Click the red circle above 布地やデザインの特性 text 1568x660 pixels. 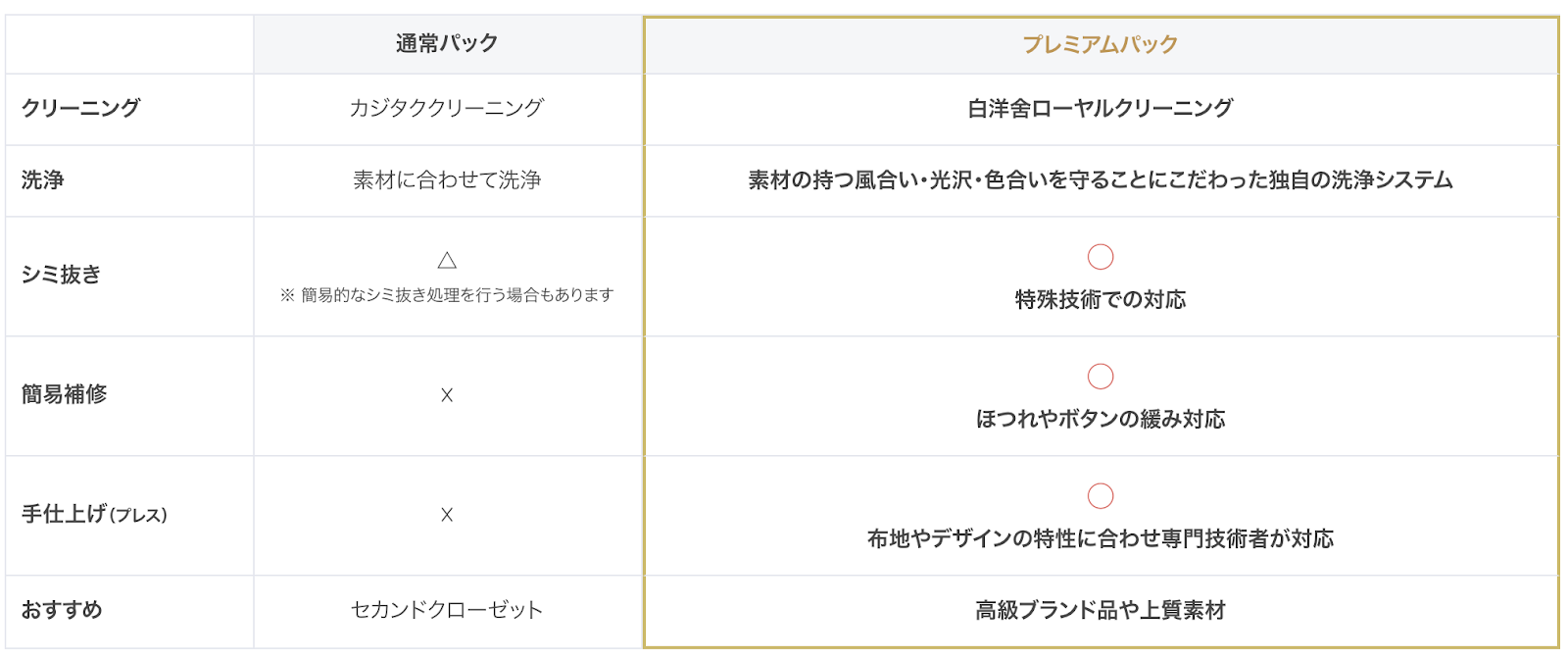point(1101,496)
